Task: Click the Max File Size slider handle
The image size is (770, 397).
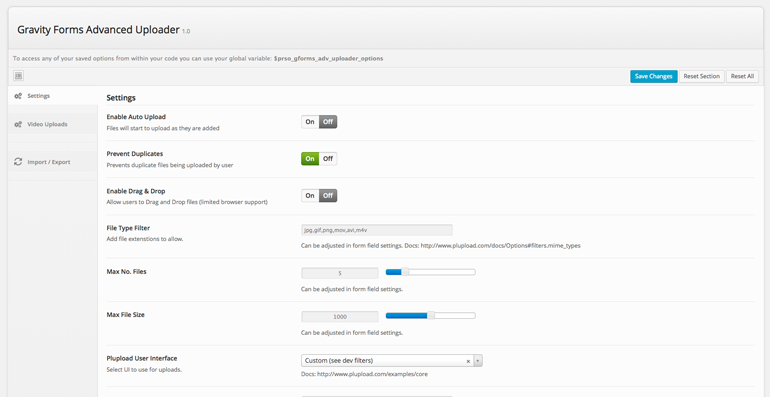Action: 431,315
